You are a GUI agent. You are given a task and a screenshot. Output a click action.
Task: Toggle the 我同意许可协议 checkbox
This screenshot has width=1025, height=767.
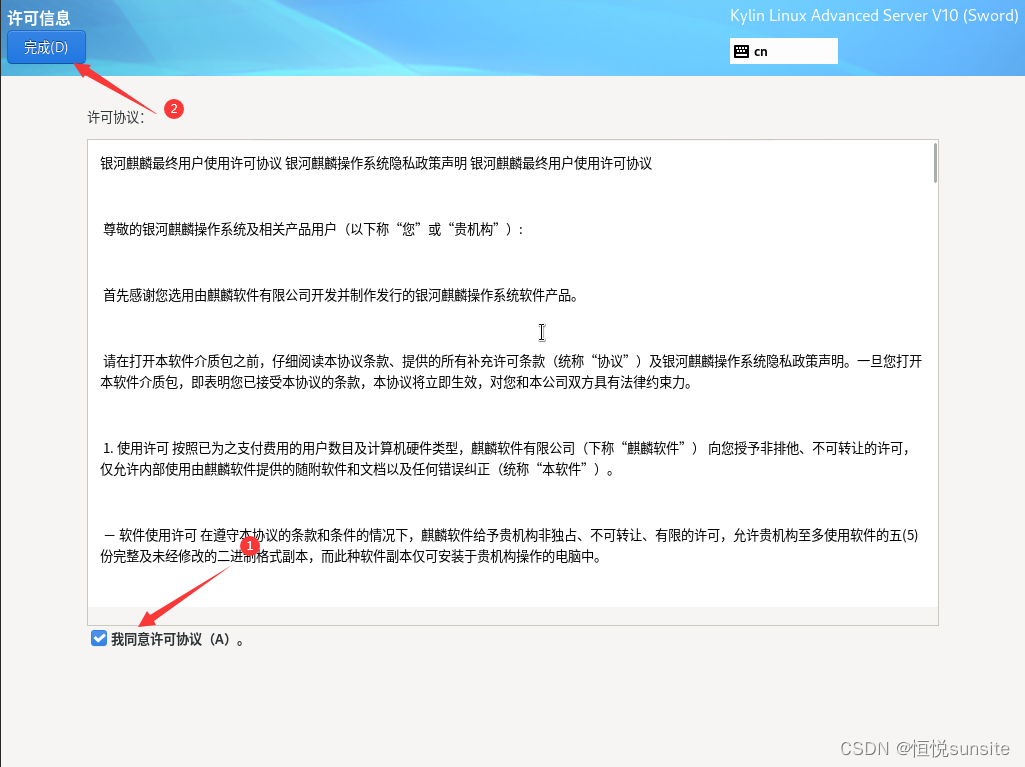[99, 638]
